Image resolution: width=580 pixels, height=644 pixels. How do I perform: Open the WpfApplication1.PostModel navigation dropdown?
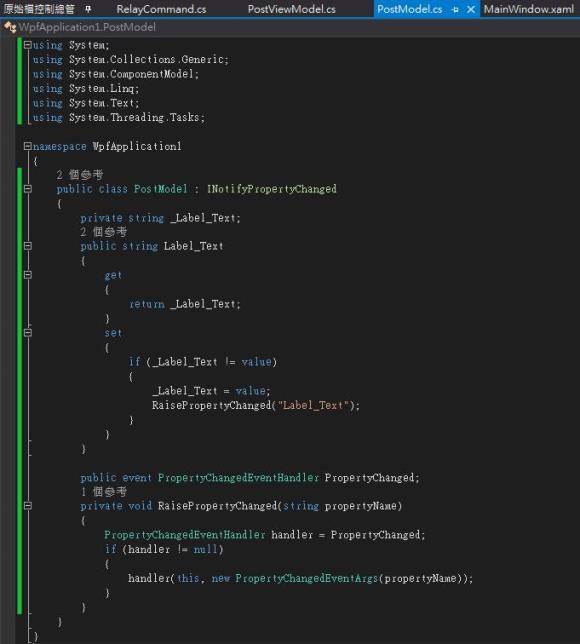(x=87, y=27)
